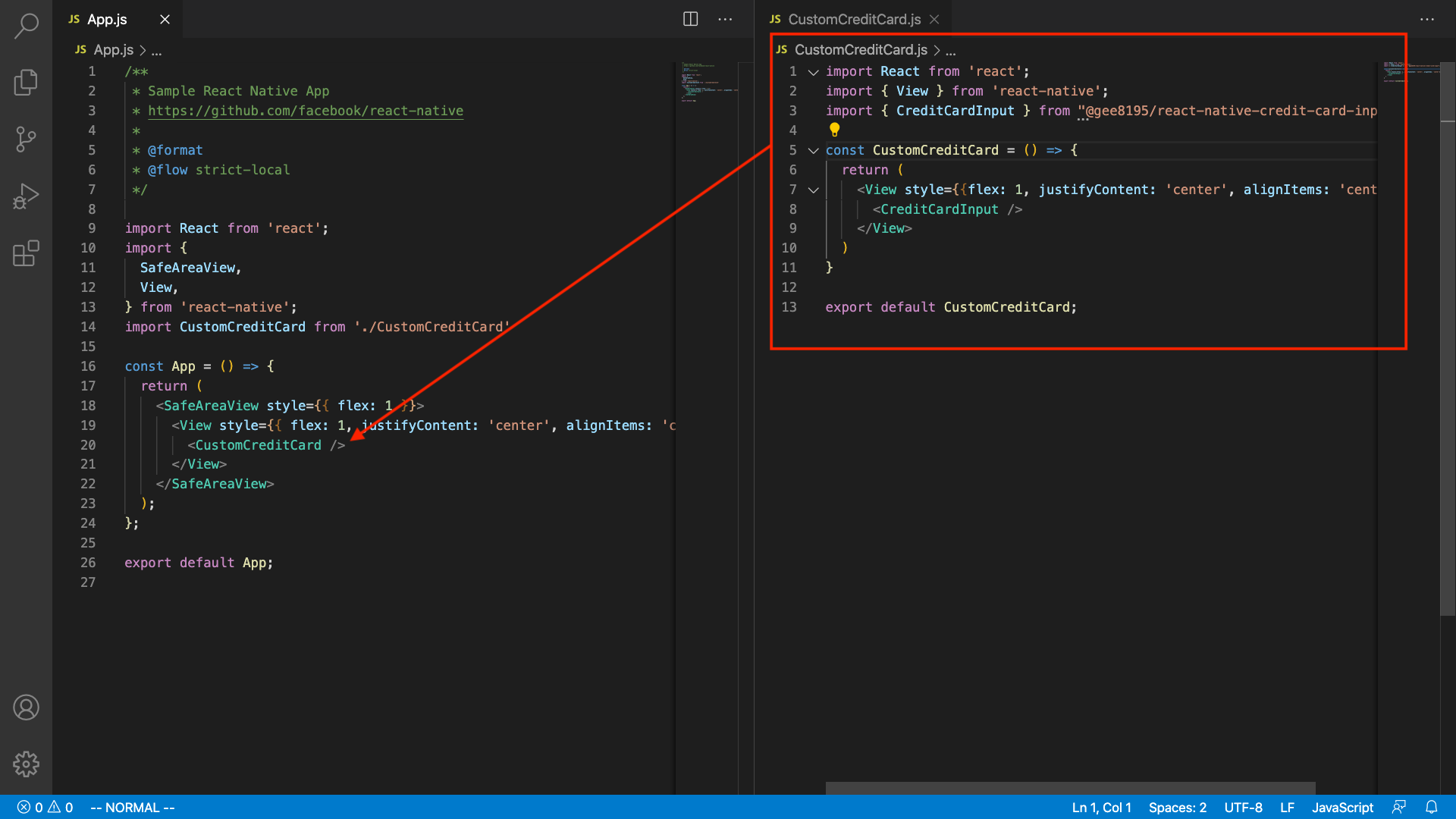Click the errors and warnings status indicator
1456x819 pixels.
coord(45,808)
